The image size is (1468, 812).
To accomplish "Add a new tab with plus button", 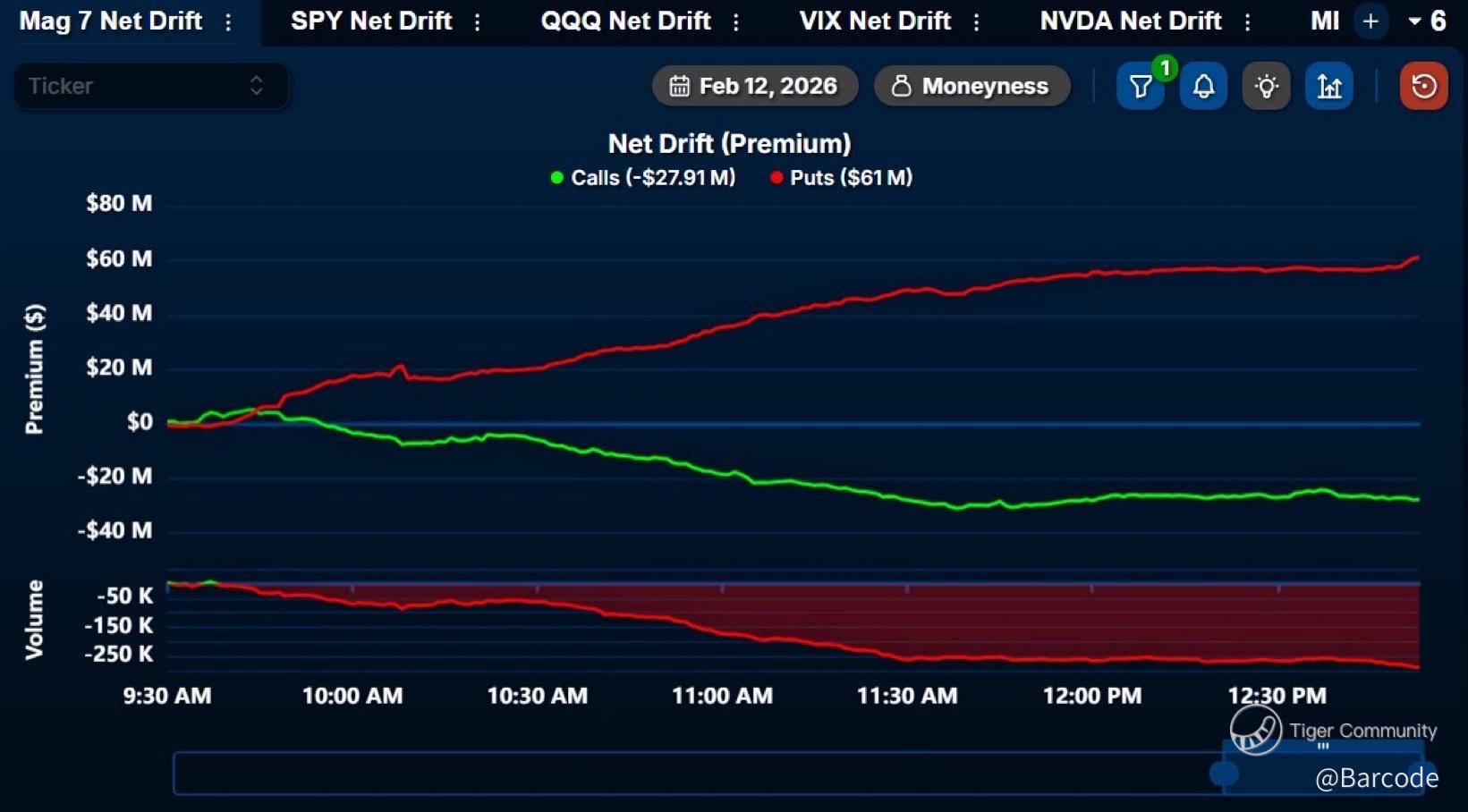I will point(1370,21).
